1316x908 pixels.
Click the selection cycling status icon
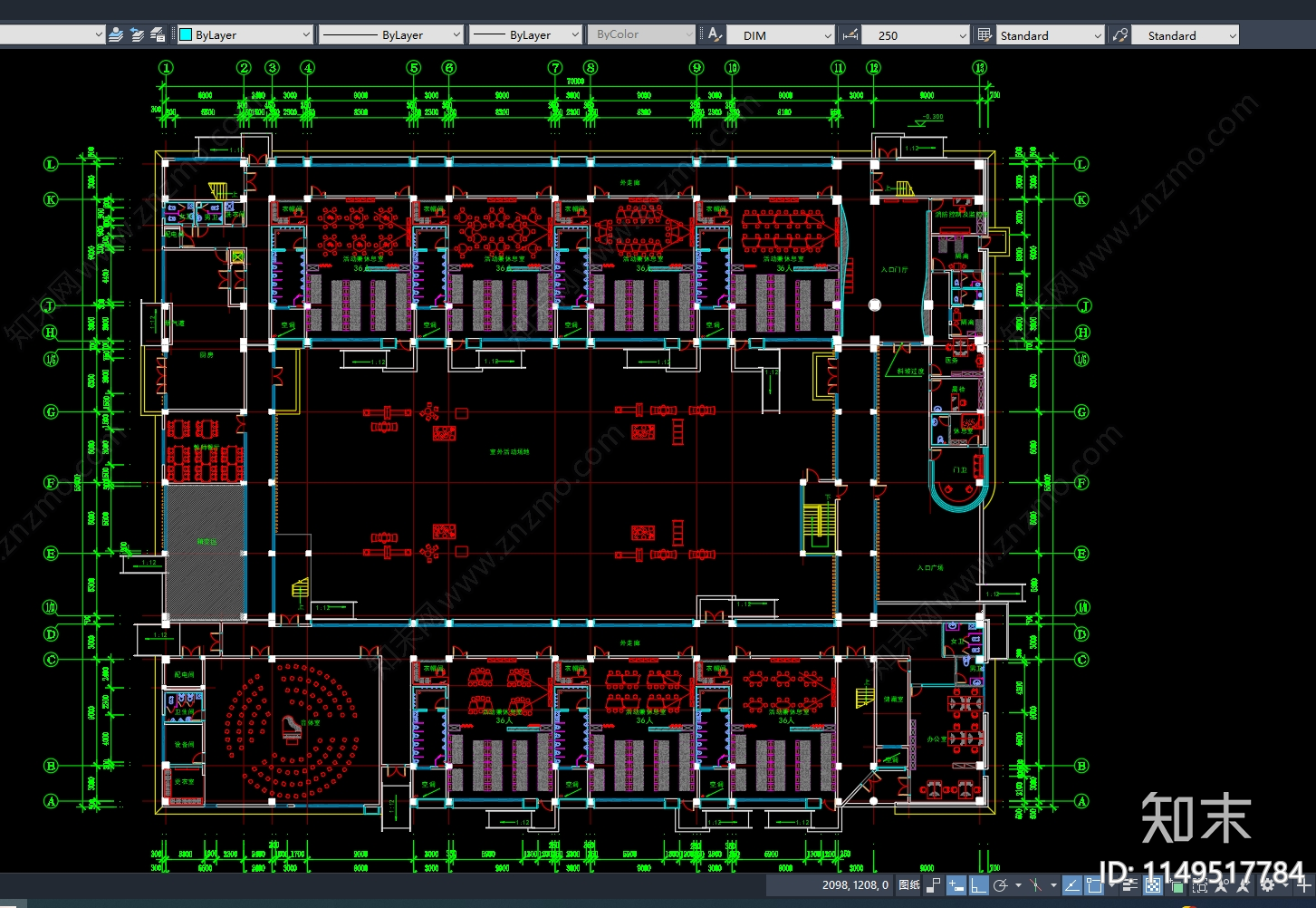pos(1177,885)
